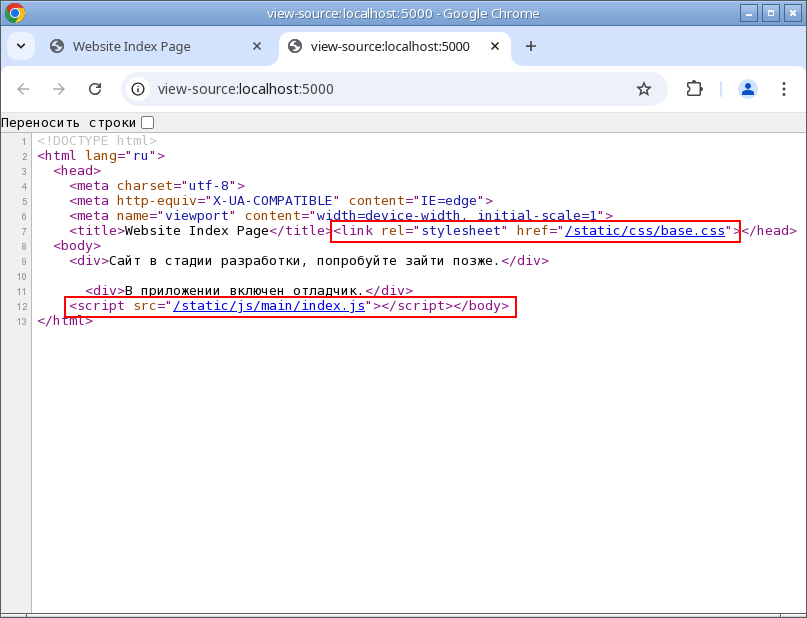Click the closing </html> tag

[x=65, y=321]
